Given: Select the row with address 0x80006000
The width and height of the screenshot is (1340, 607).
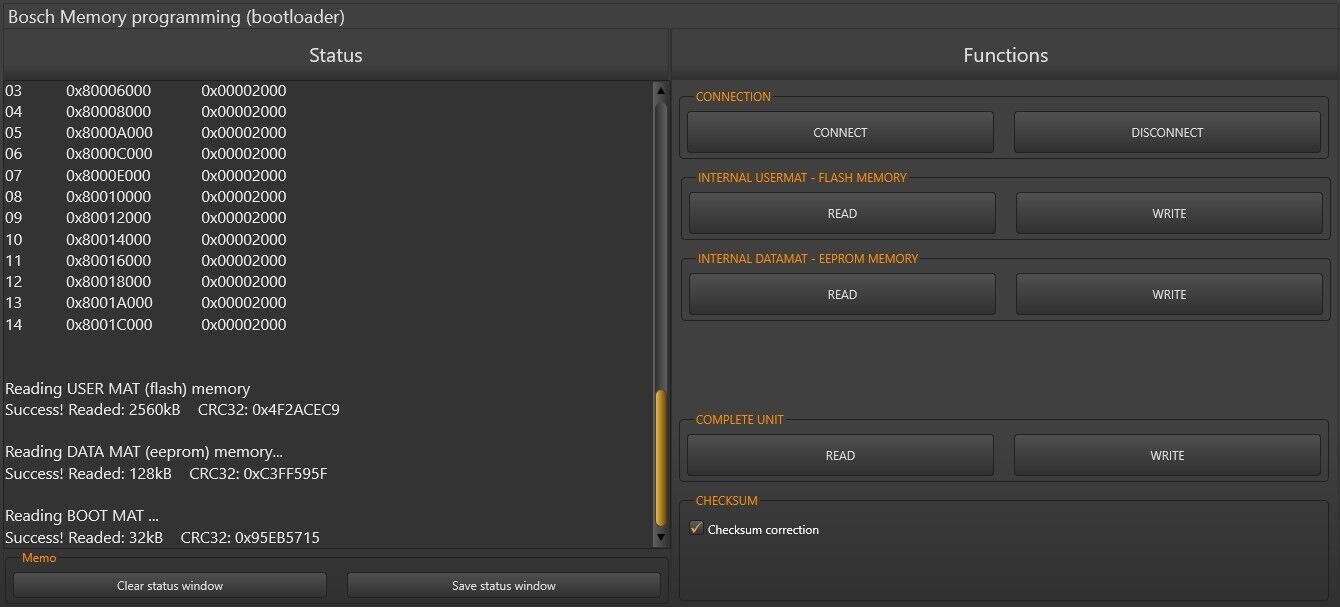Looking at the screenshot, I should tap(146, 90).
